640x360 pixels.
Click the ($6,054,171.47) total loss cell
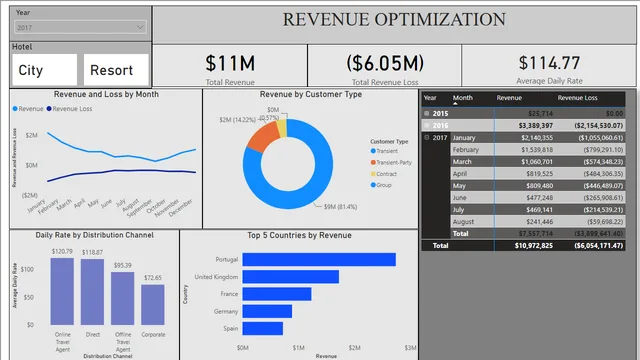click(x=598, y=246)
